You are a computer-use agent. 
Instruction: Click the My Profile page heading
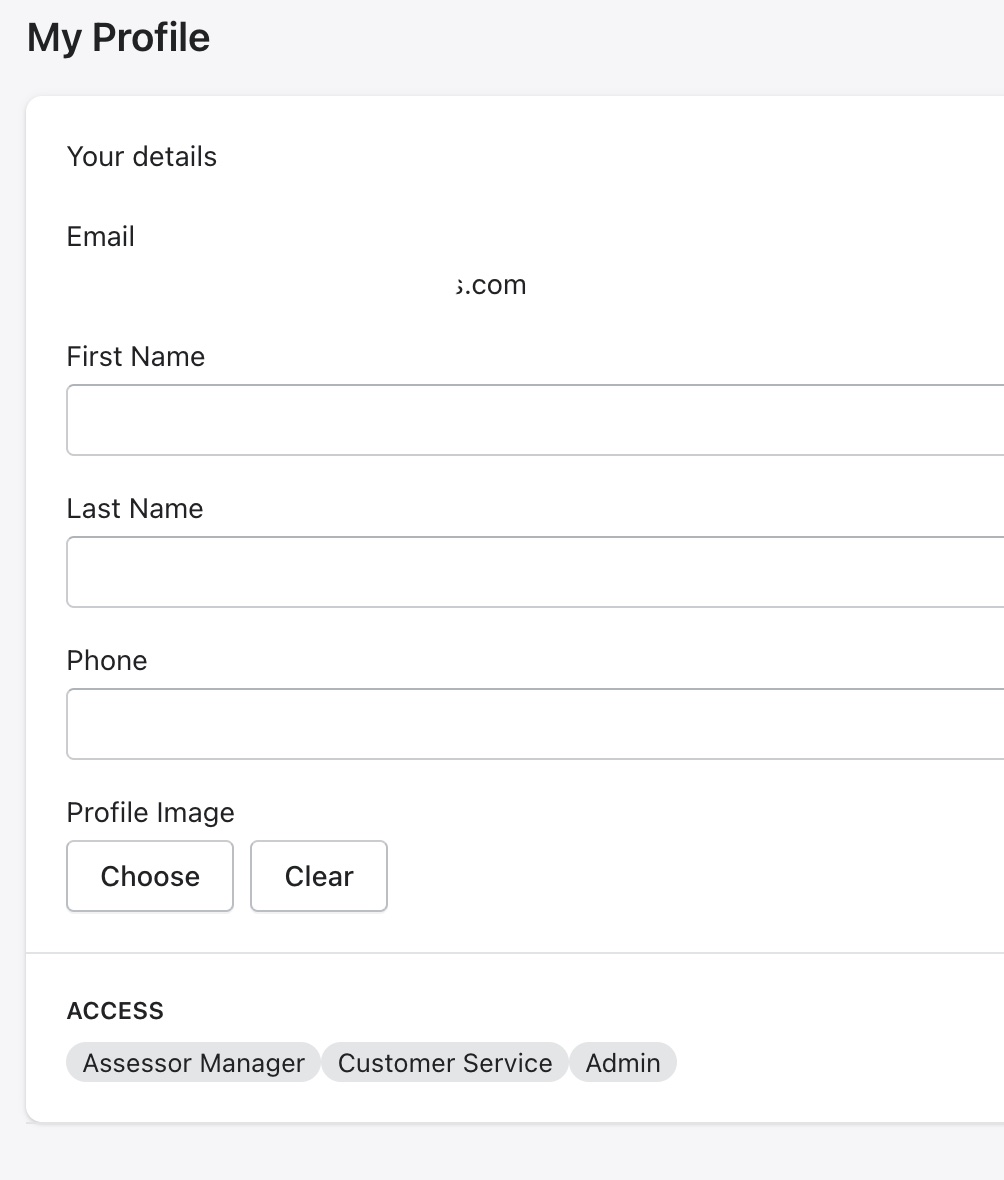[x=118, y=38]
